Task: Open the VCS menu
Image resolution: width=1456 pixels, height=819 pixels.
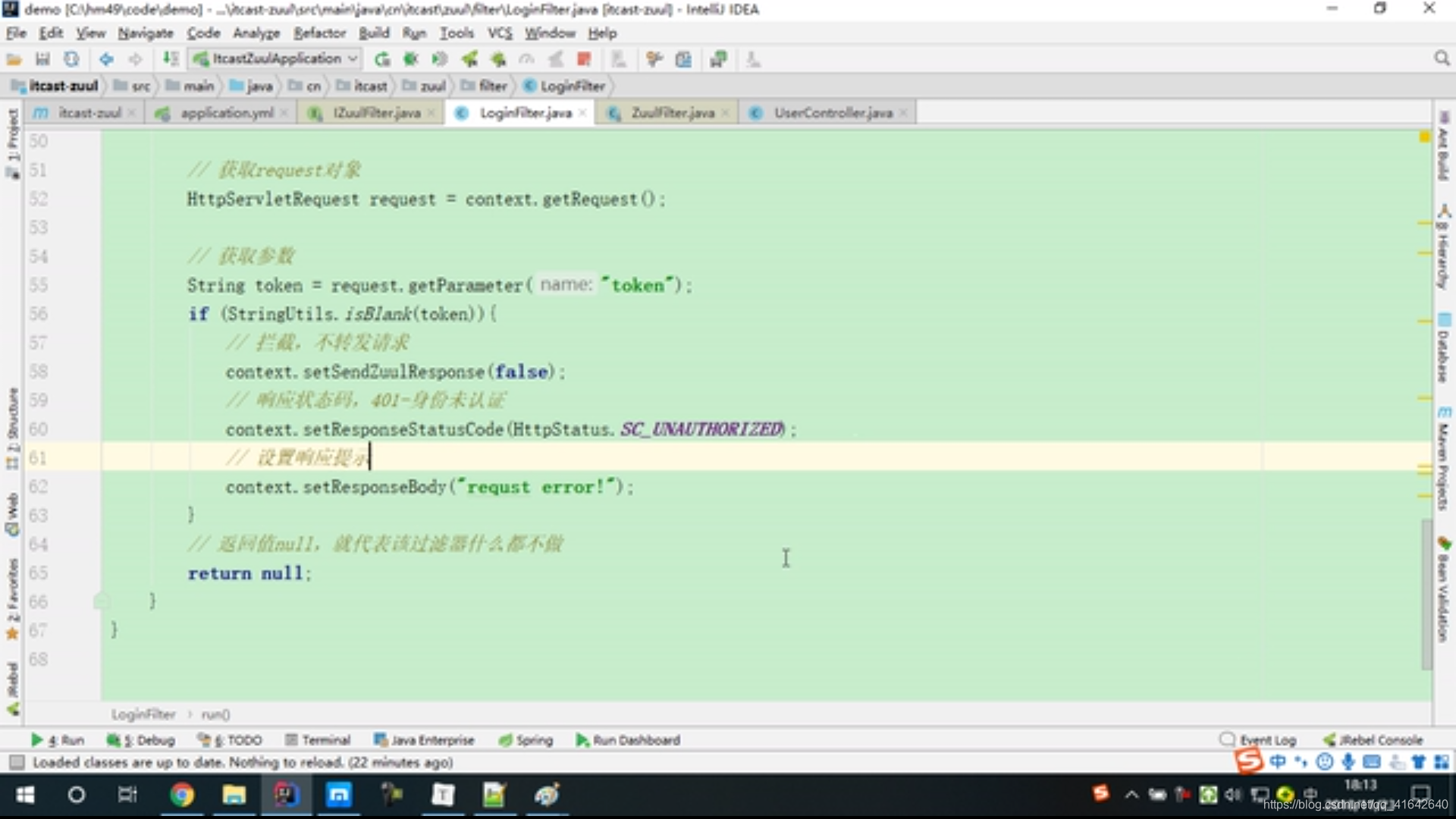Action: pos(499,33)
